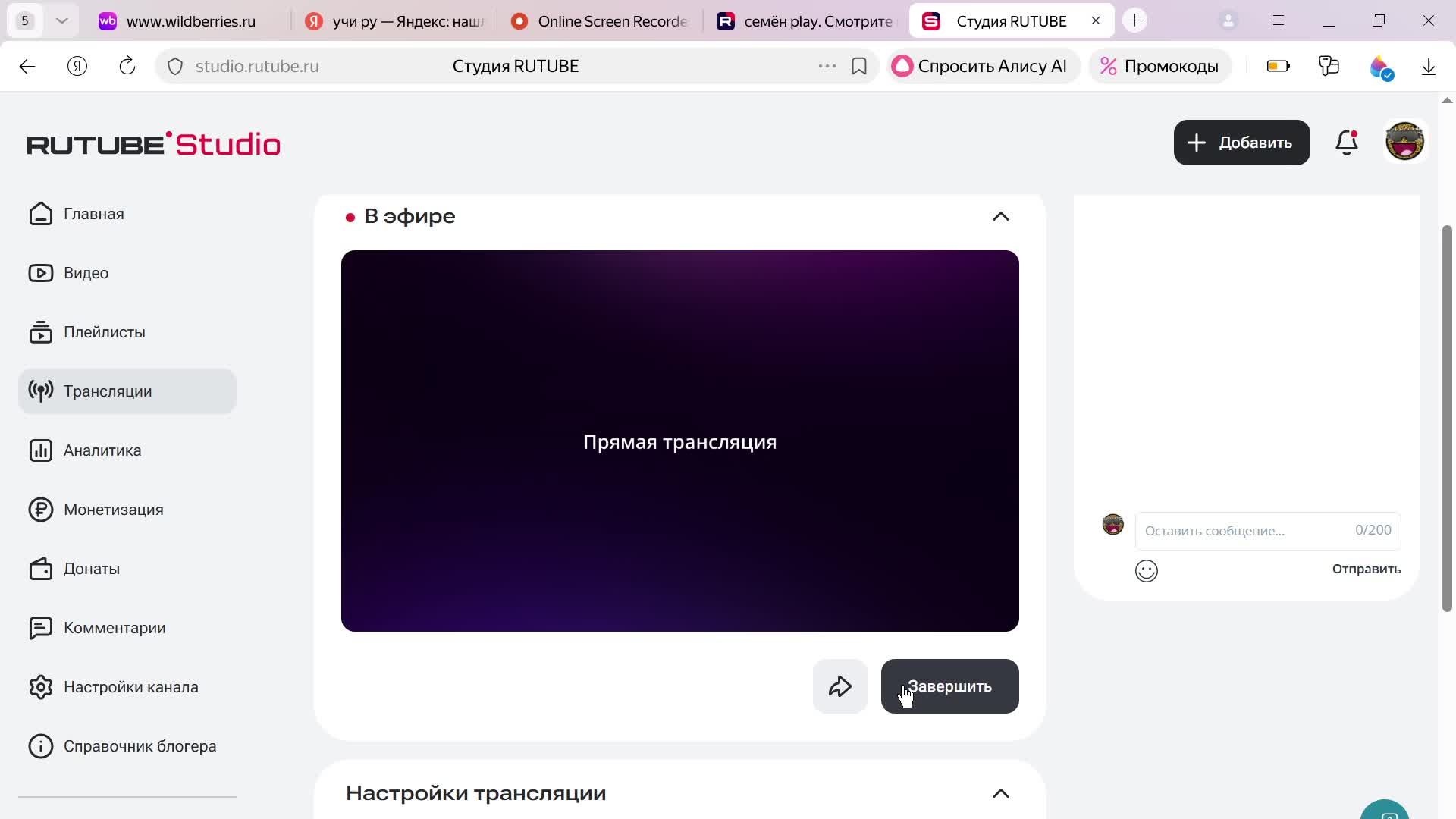
Task: Open emoji picker in chat
Action: pos(1146,570)
